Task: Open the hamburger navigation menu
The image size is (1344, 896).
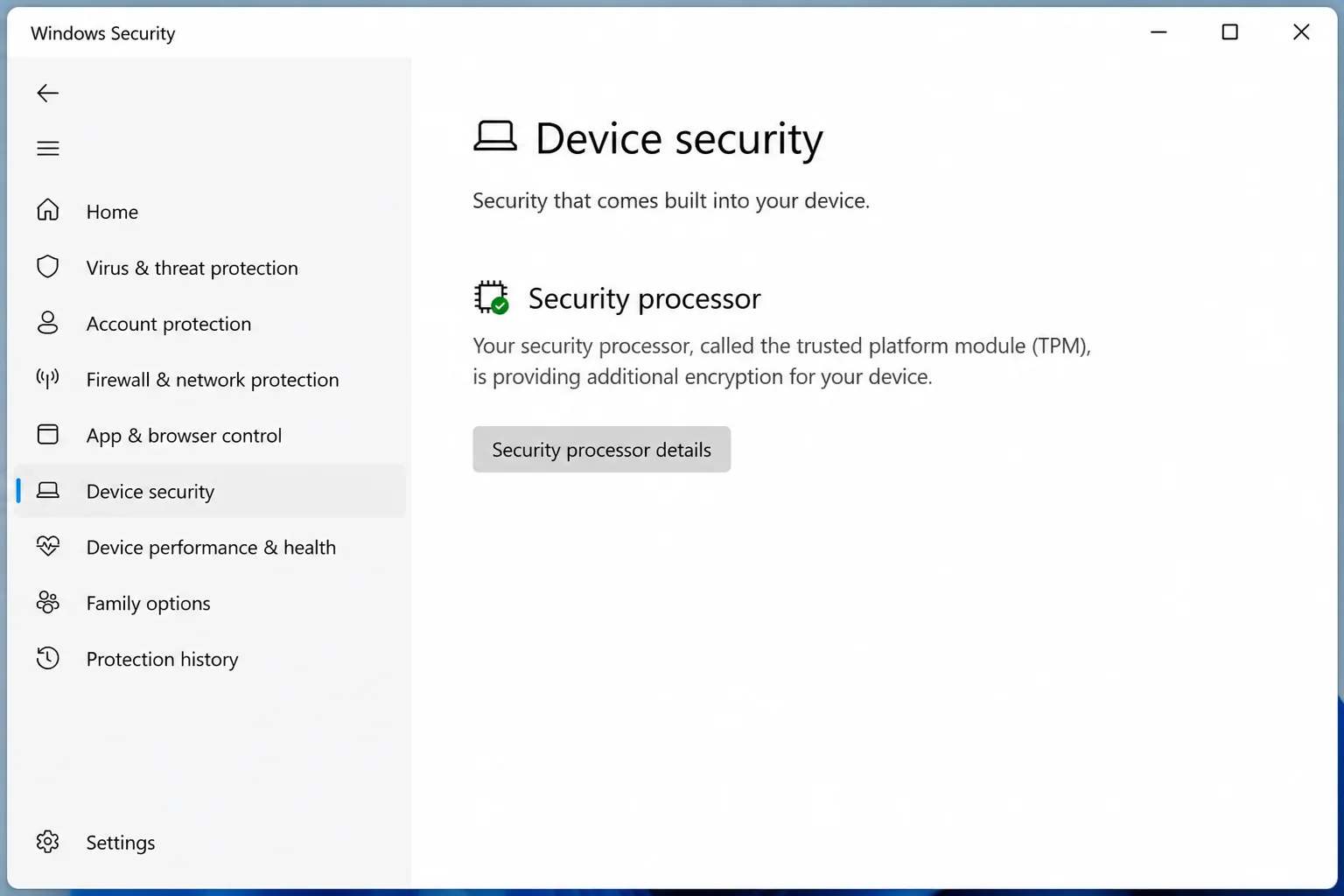Action: pyautogui.click(x=48, y=149)
